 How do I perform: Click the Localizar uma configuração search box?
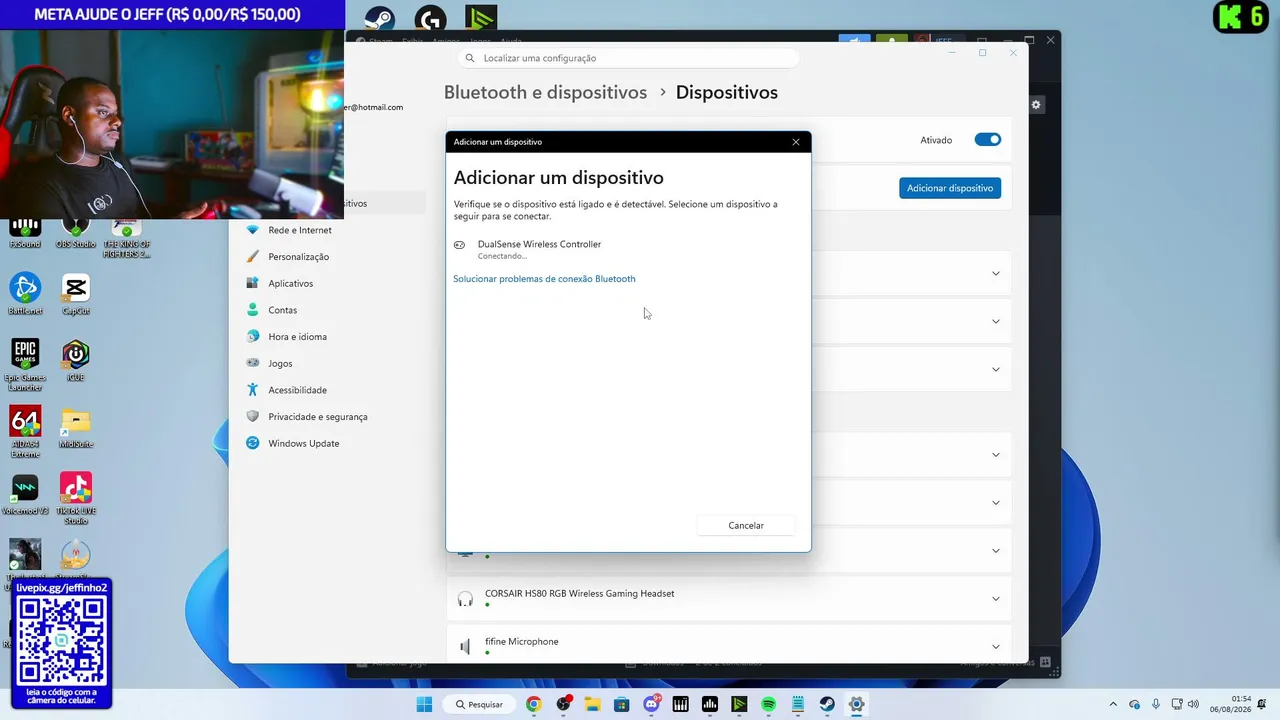click(628, 58)
